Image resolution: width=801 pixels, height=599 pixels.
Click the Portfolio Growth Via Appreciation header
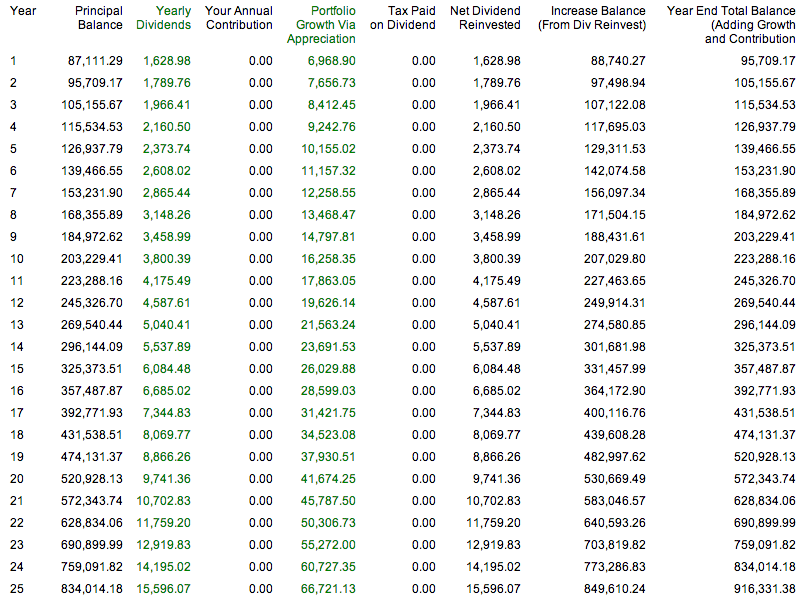click(321, 25)
